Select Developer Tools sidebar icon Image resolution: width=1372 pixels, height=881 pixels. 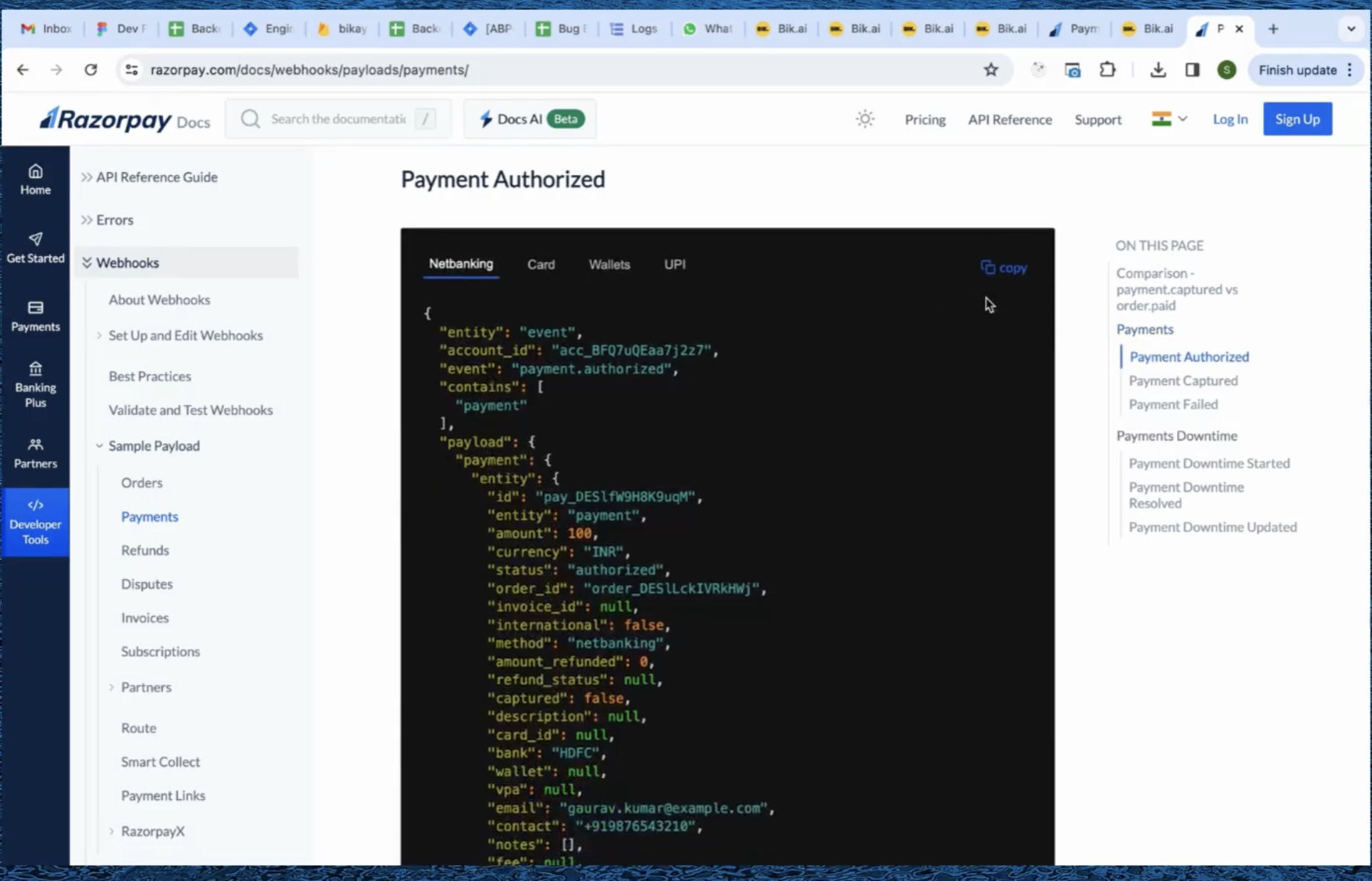pyautogui.click(x=35, y=522)
